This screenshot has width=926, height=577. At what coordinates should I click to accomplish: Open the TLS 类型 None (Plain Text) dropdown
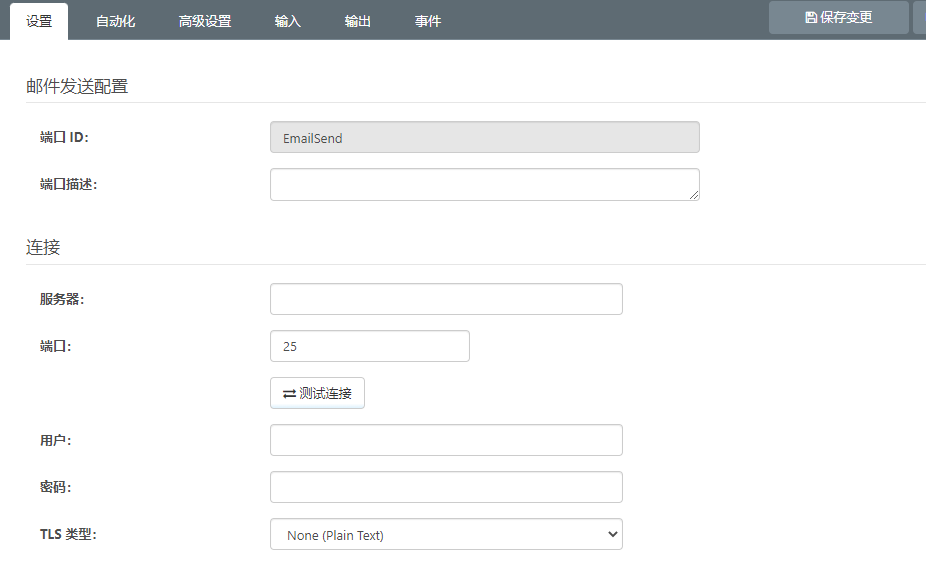[446, 535]
